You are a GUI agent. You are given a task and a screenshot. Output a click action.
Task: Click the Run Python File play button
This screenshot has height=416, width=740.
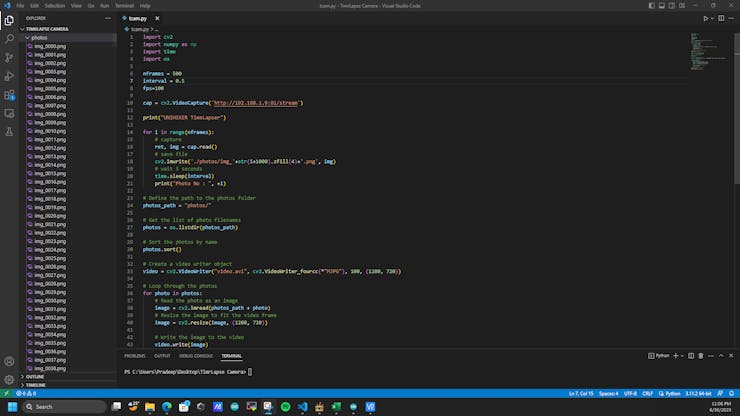coord(705,18)
